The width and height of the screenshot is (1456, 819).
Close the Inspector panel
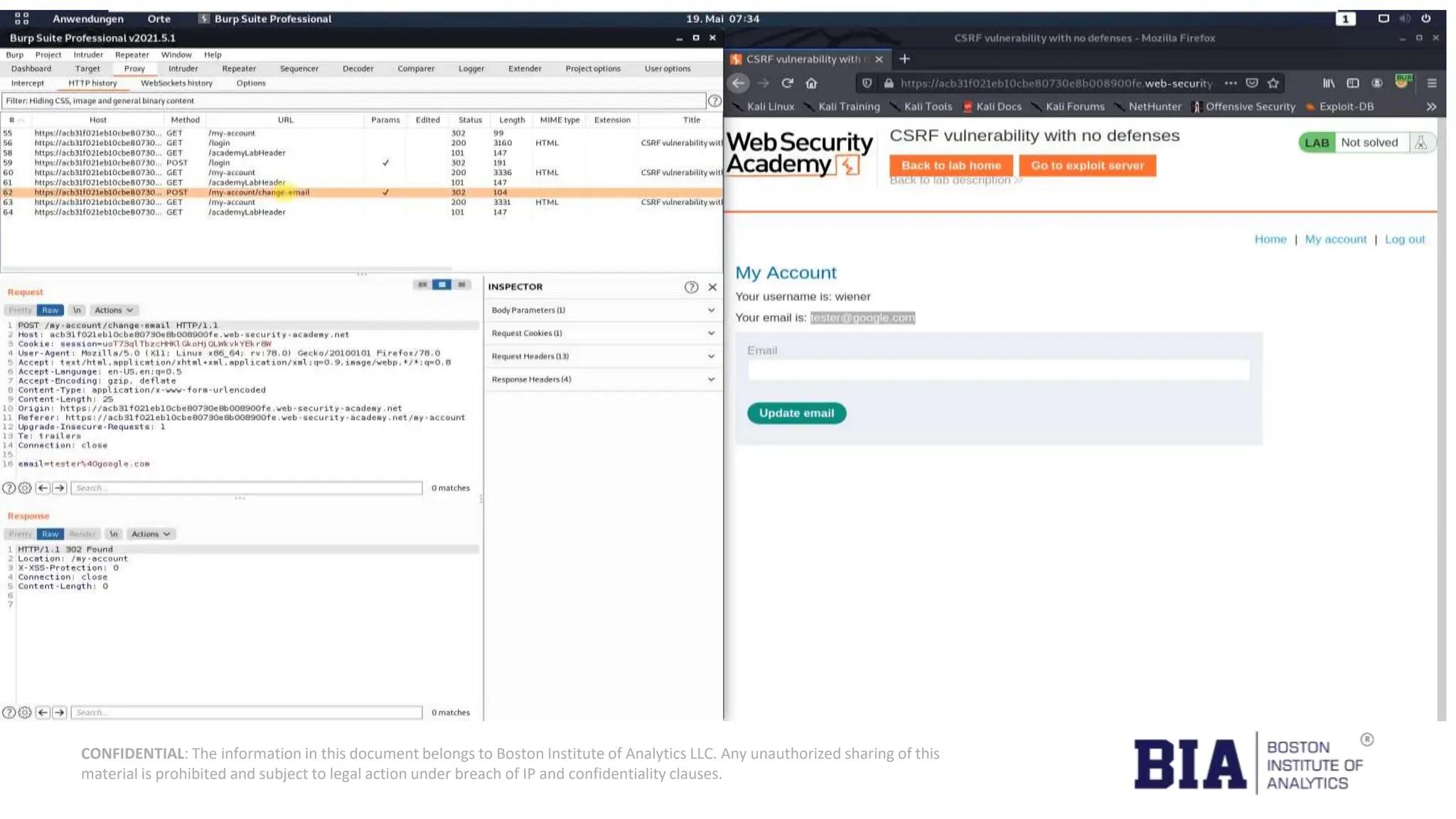coord(712,287)
